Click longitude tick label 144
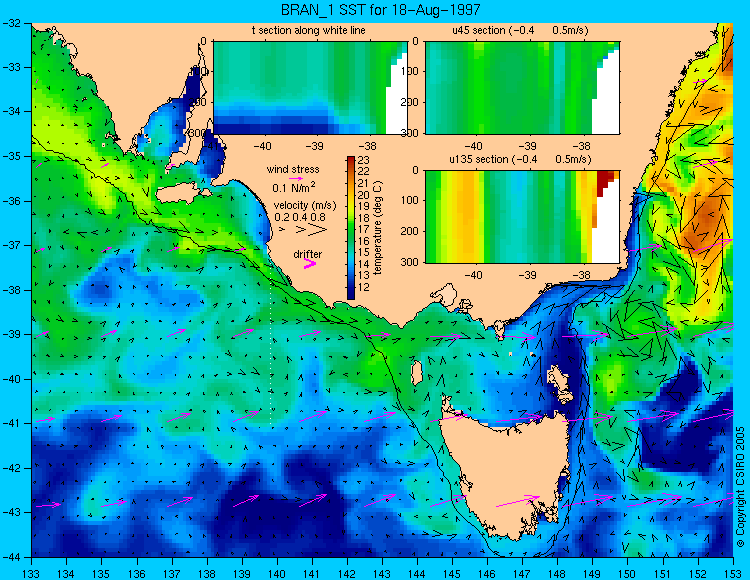Image resolution: width=750 pixels, height=580 pixels. click(417, 573)
